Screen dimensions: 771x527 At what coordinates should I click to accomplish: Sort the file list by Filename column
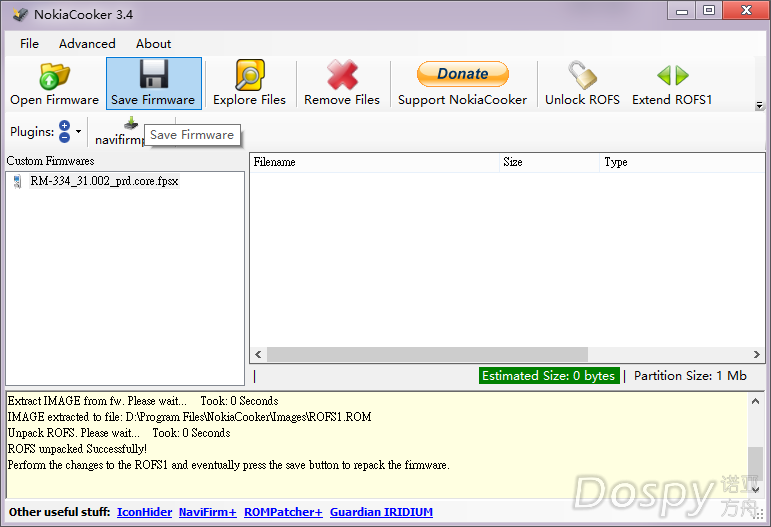374,162
